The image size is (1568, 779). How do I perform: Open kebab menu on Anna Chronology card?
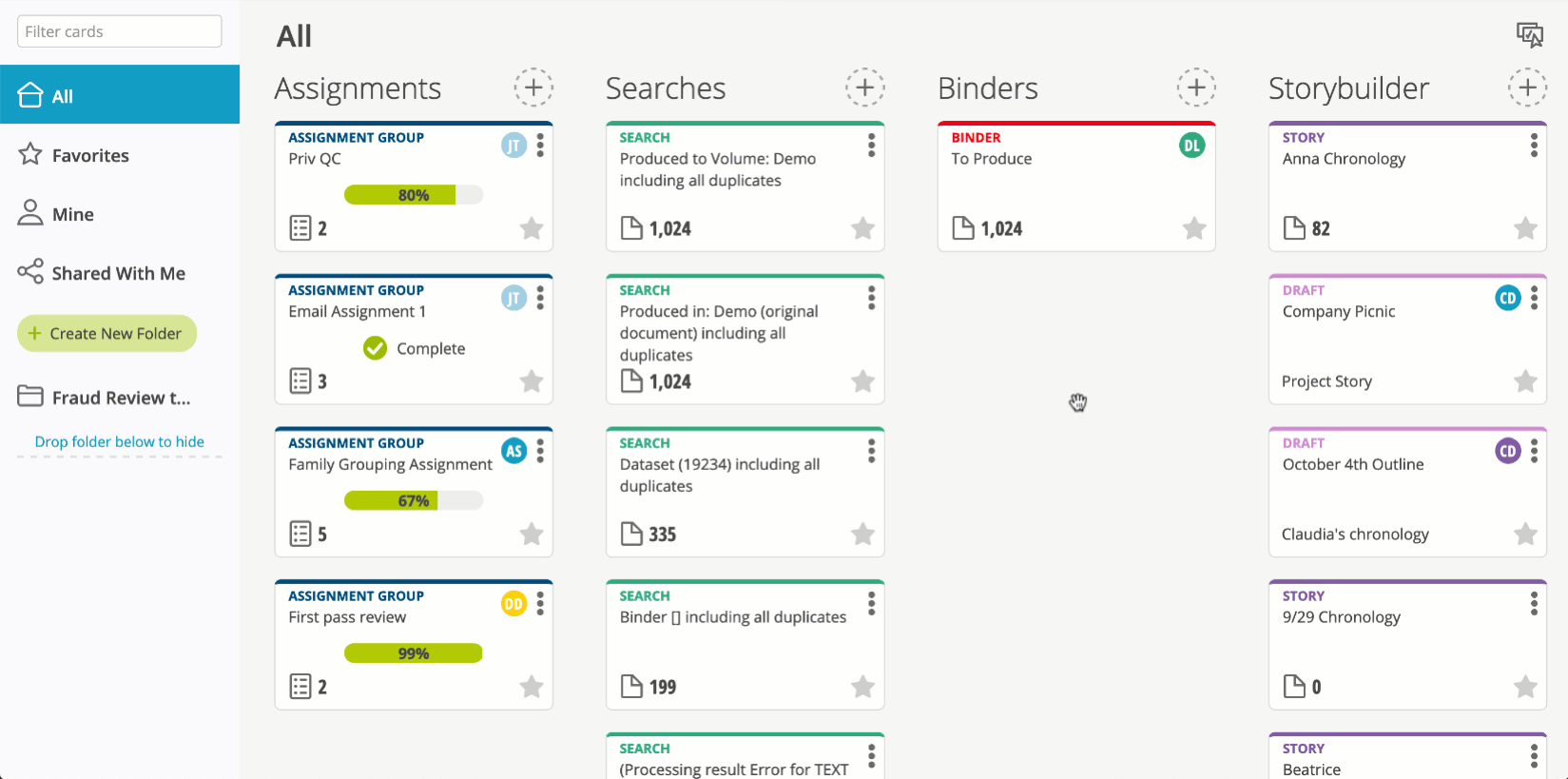click(x=1534, y=146)
